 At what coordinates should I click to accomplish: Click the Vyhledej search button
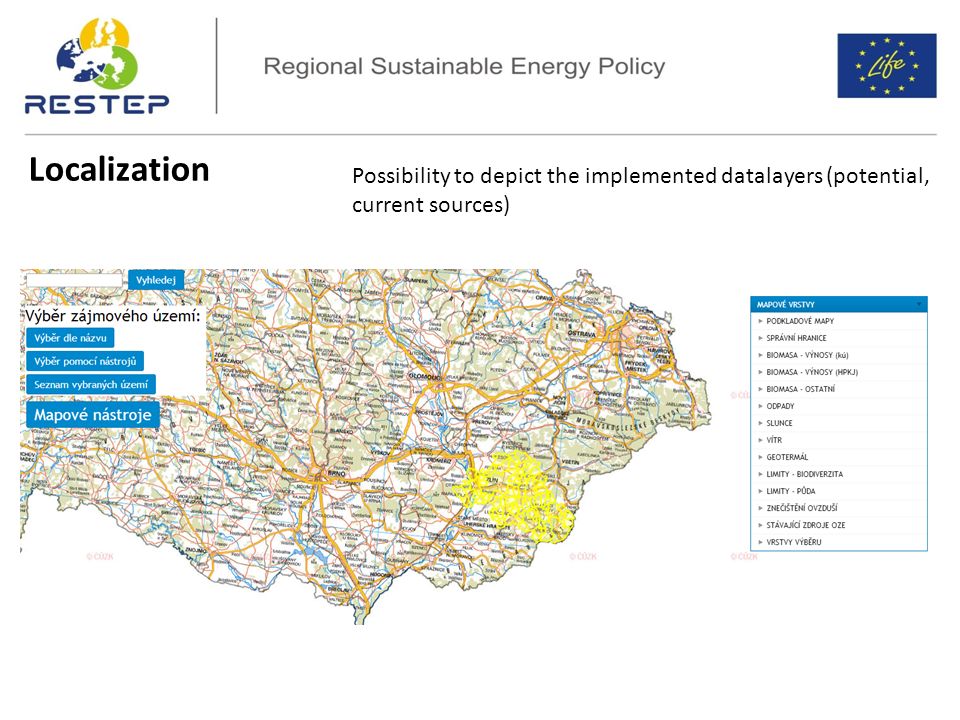click(x=156, y=280)
